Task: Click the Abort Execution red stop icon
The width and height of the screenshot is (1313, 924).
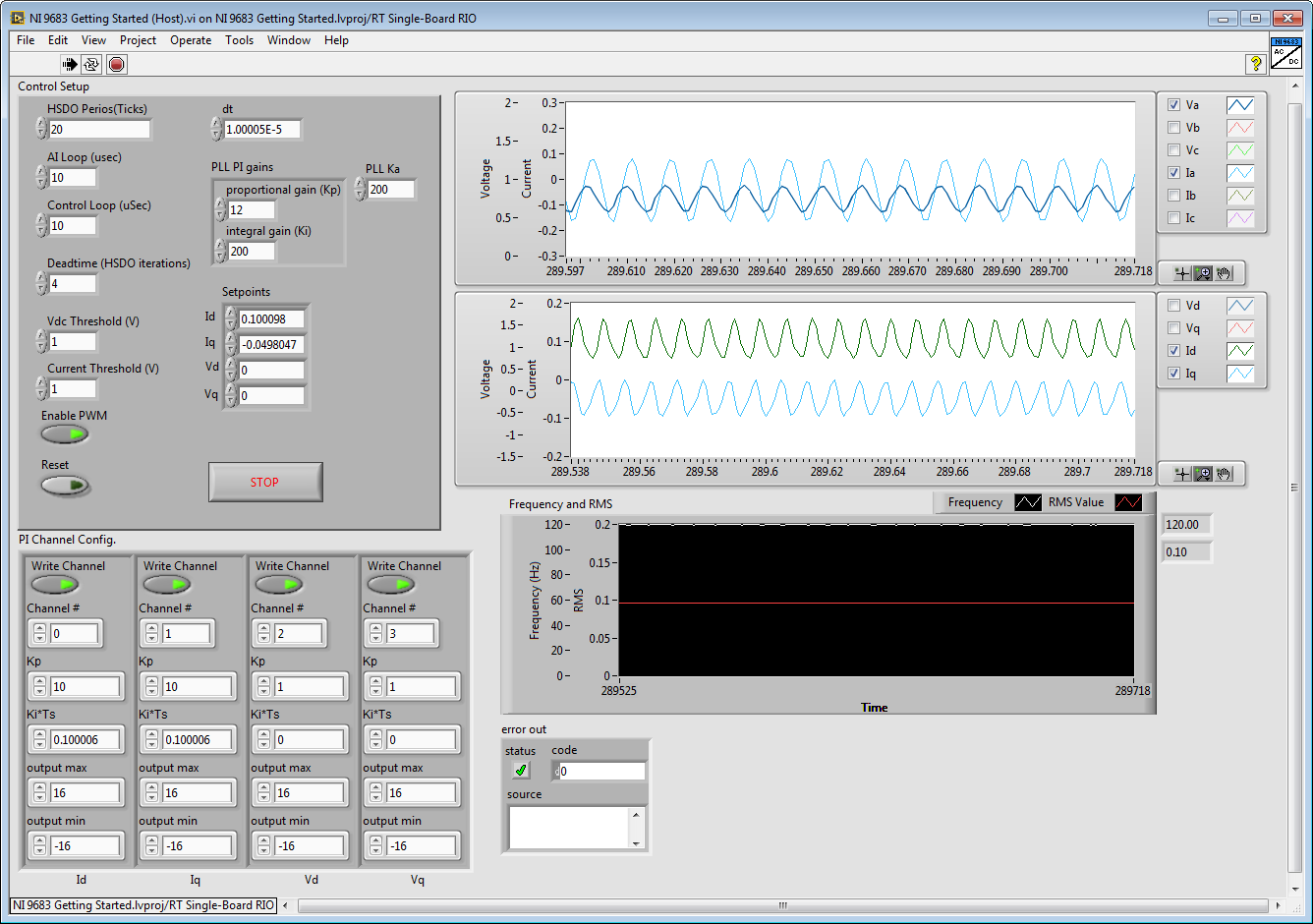Action: pos(117,64)
